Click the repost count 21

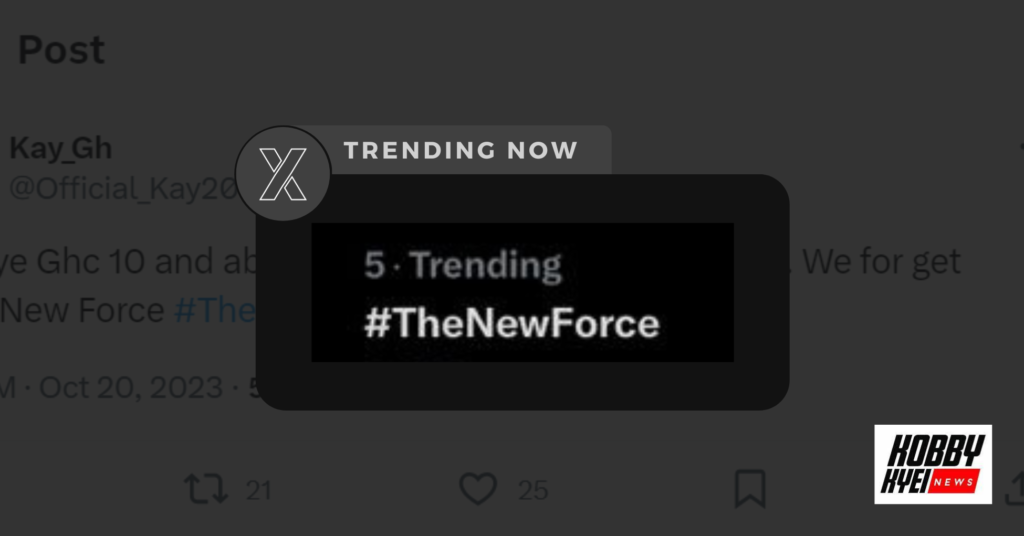click(x=259, y=490)
